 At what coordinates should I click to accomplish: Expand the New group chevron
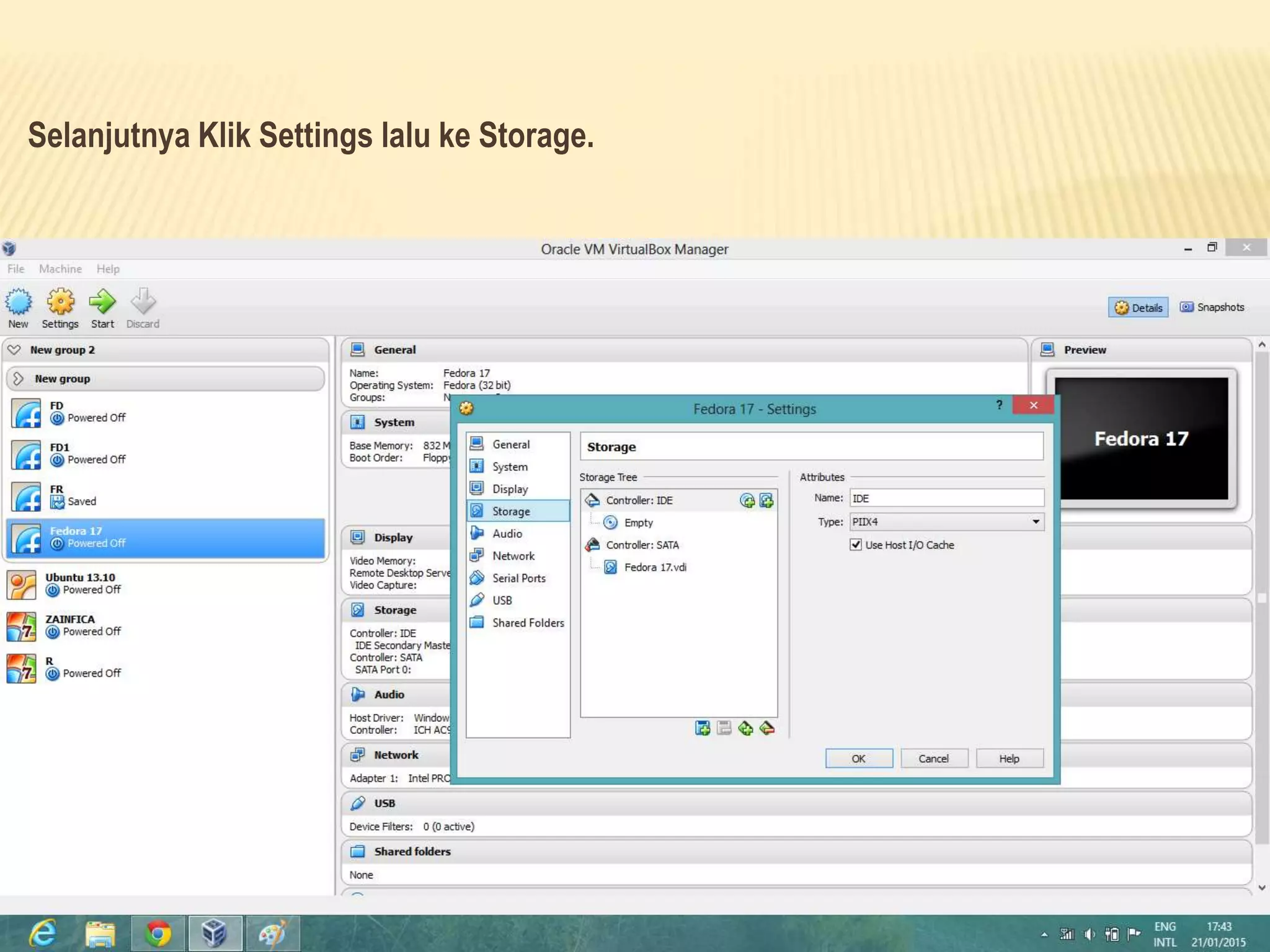click(18, 379)
